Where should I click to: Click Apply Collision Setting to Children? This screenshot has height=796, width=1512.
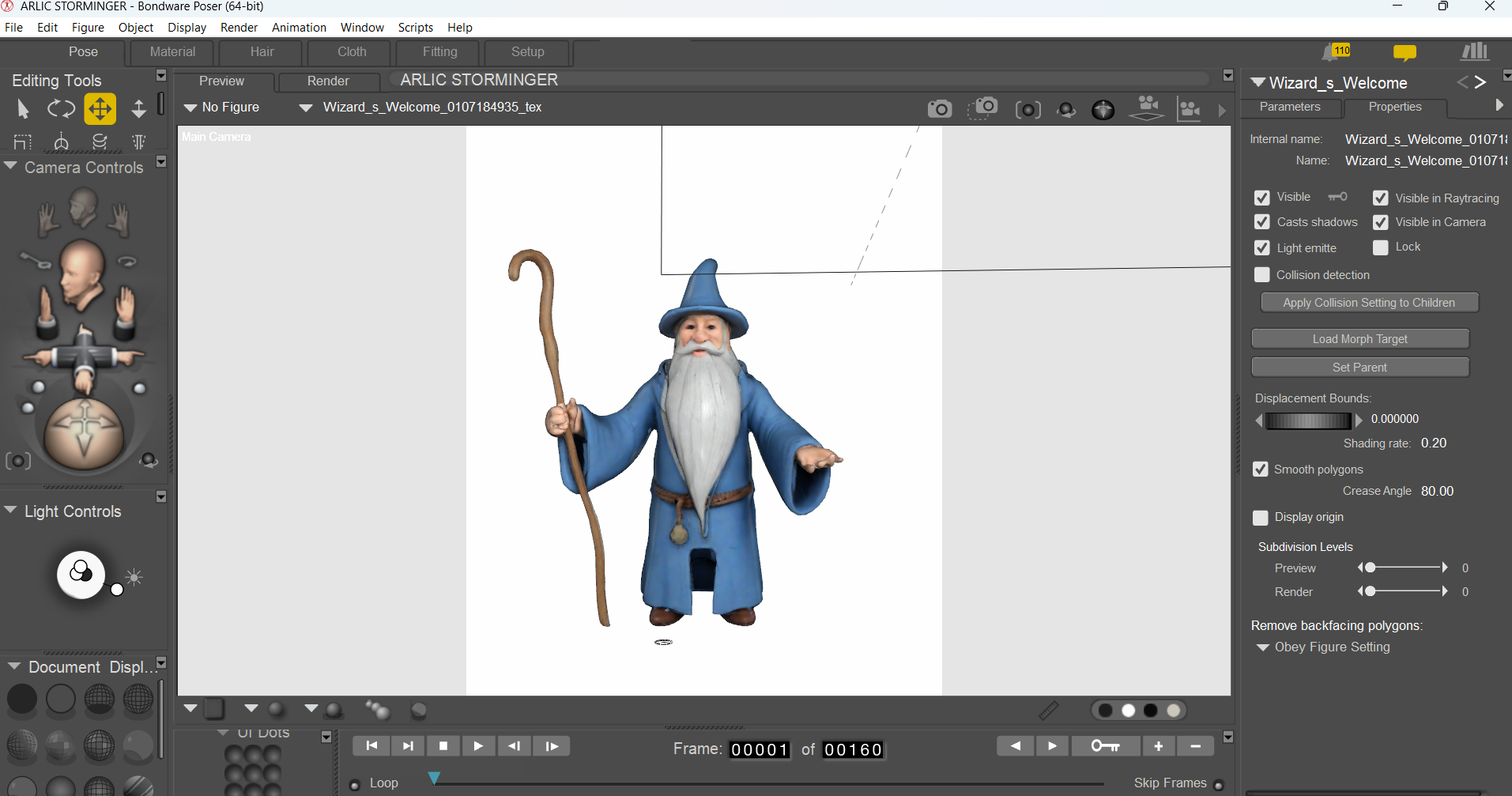(1369, 303)
